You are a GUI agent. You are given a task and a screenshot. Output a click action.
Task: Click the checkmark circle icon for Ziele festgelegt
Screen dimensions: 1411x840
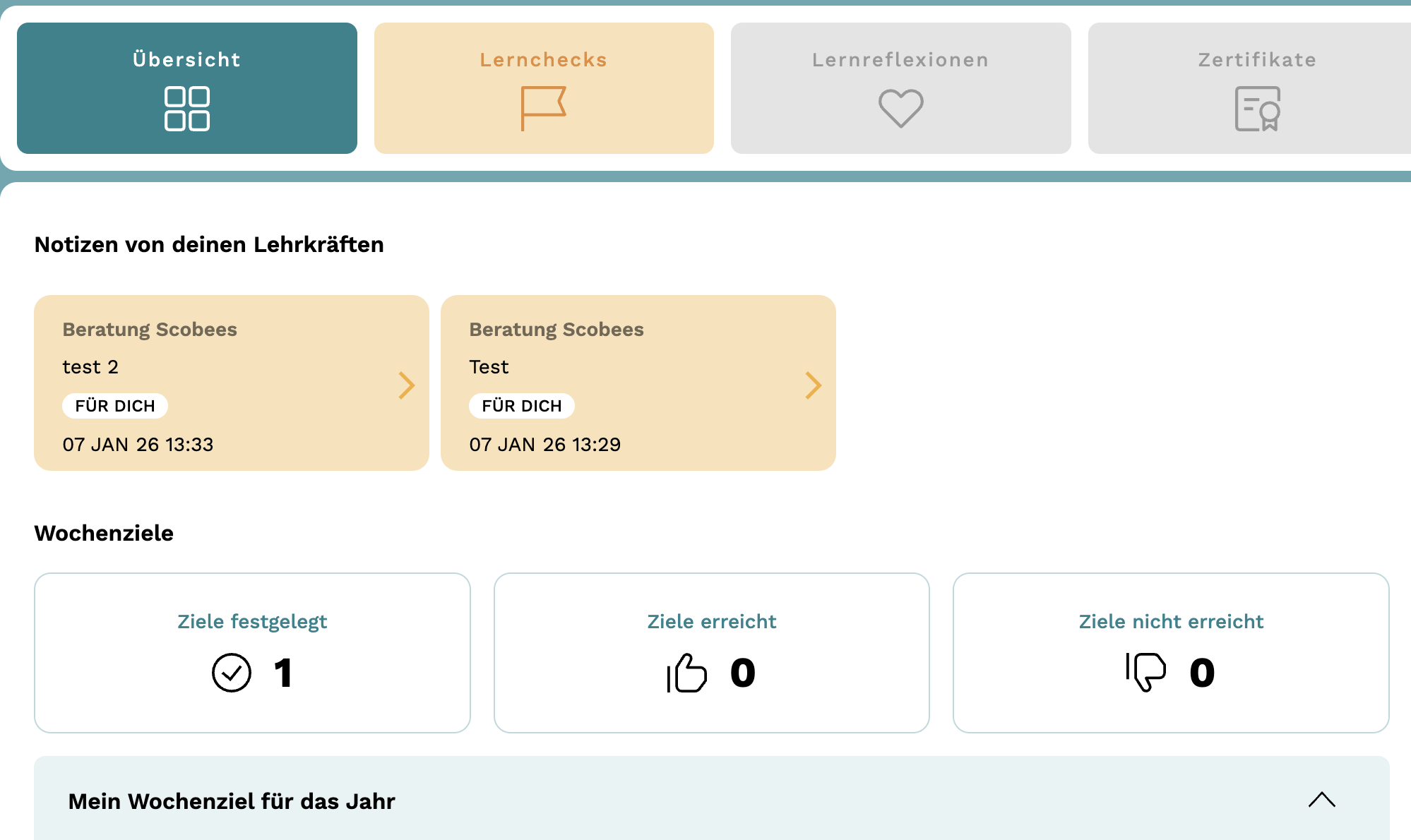coord(232,673)
